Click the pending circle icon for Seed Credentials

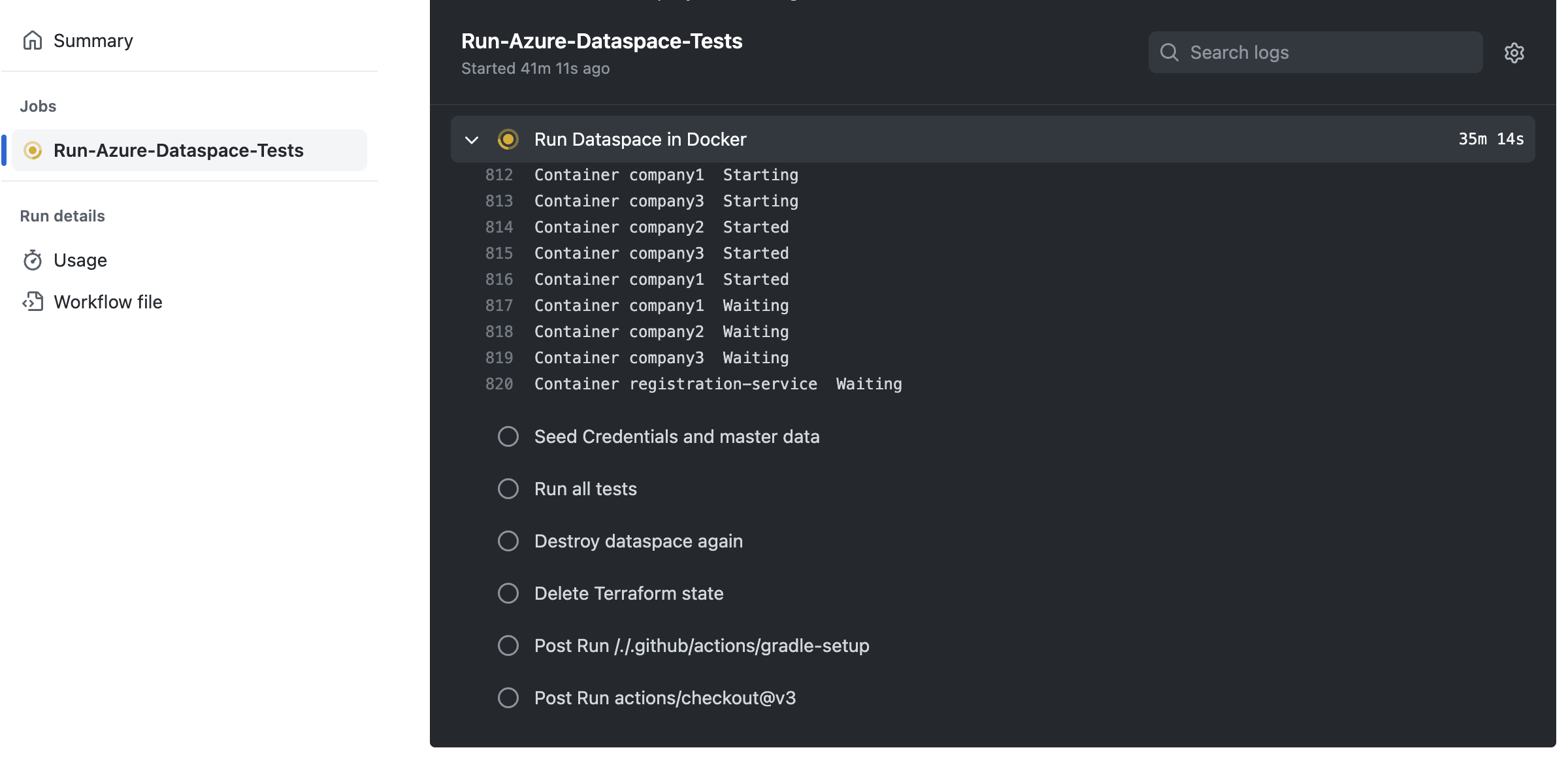[508, 435]
